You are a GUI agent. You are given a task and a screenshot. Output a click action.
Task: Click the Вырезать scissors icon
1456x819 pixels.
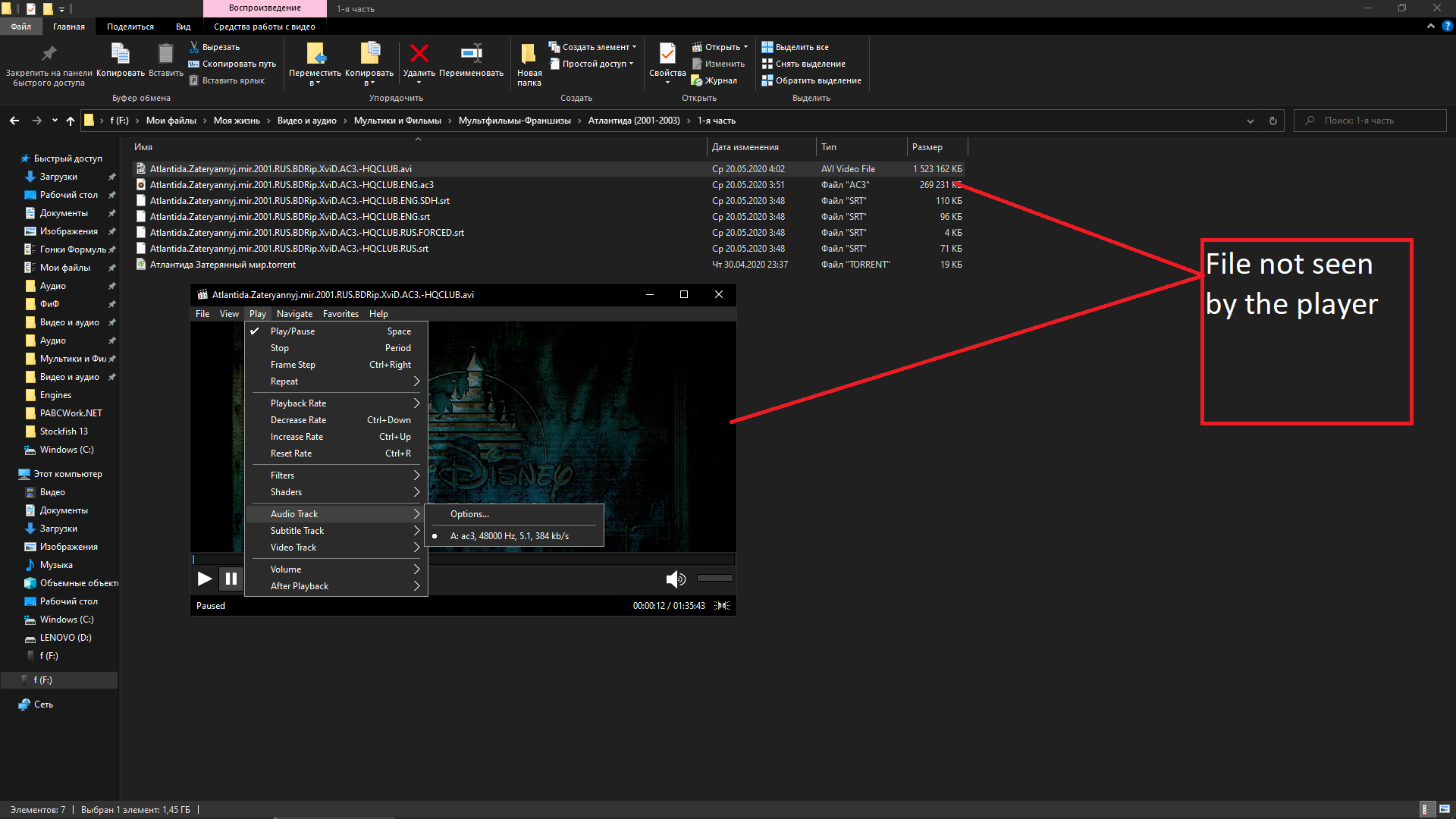pyautogui.click(x=194, y=47)
